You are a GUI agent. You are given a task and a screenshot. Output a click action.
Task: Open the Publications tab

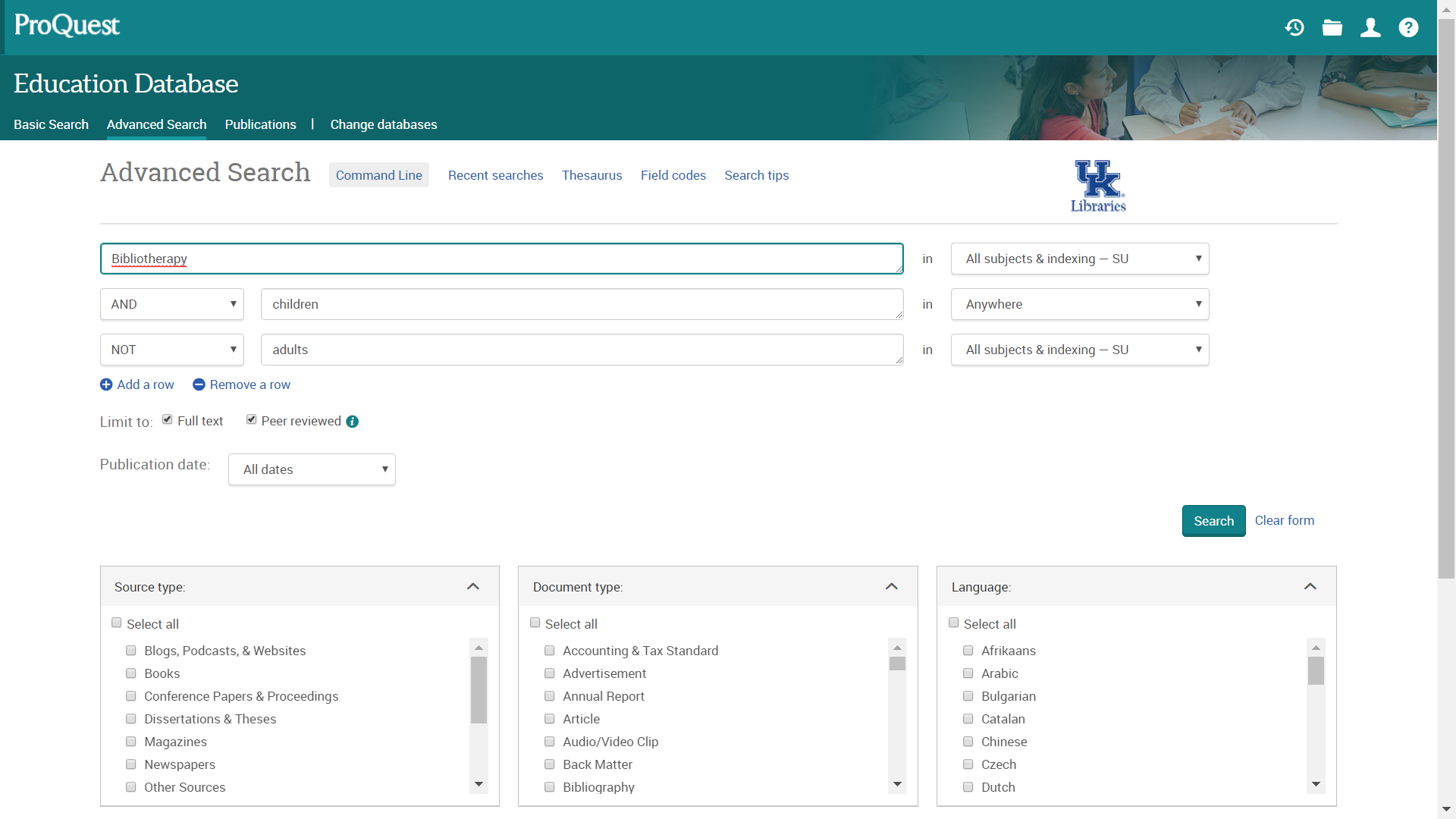[x=260, y=124]
